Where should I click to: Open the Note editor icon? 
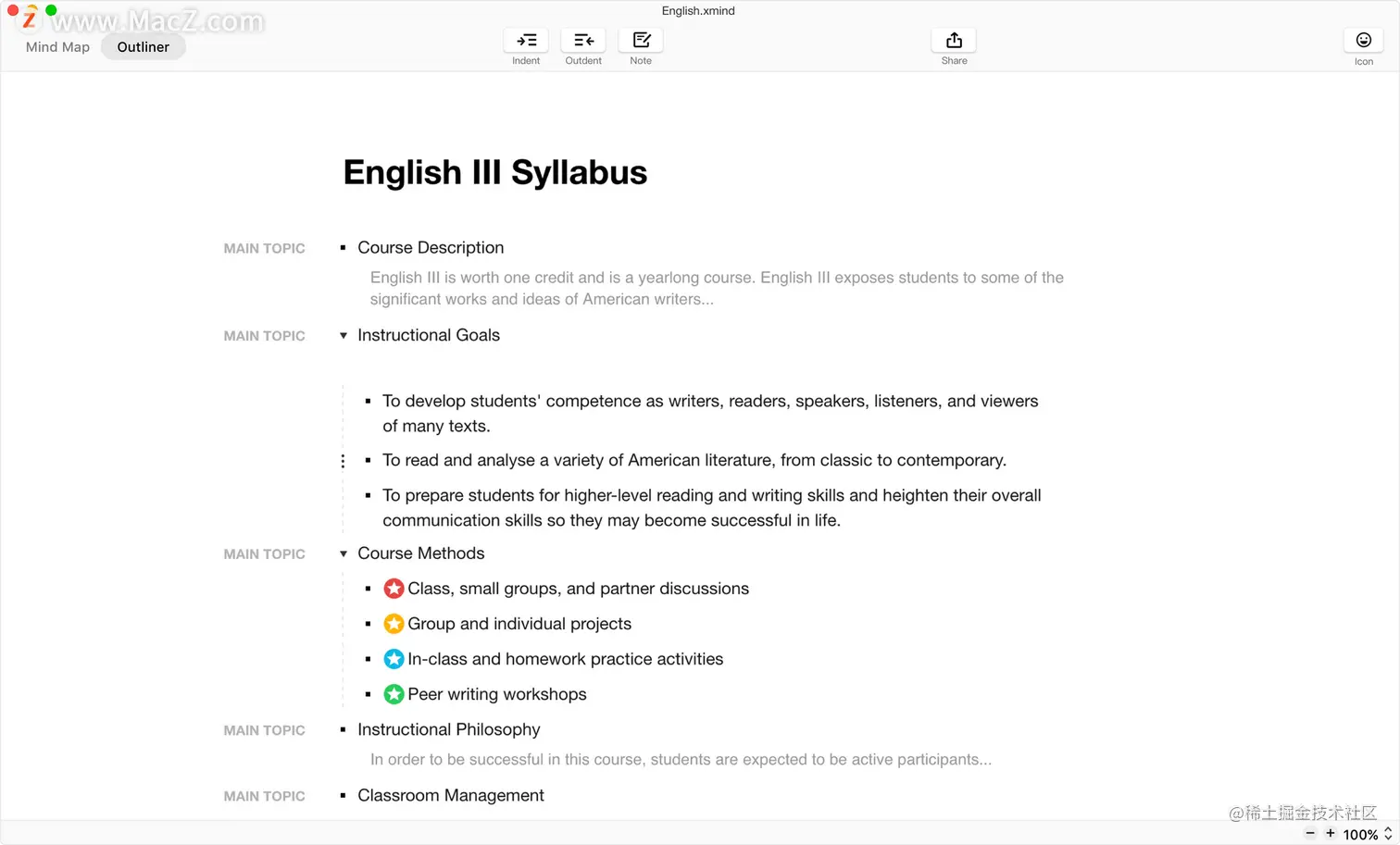(641, 40)
